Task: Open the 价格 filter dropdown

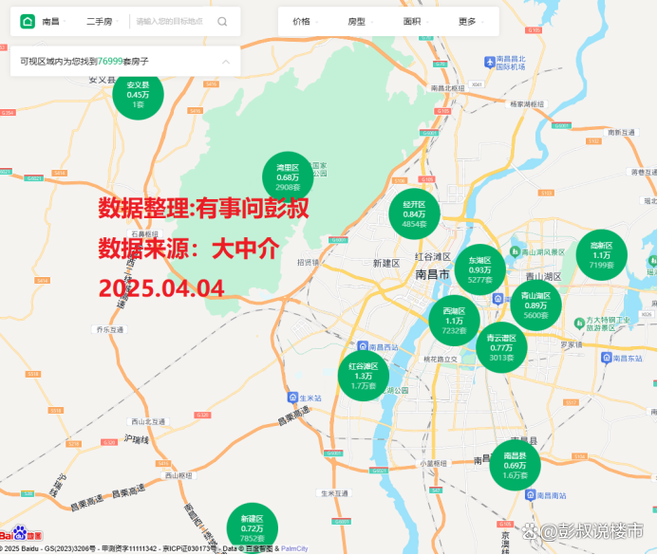Action: coord(305,21)
